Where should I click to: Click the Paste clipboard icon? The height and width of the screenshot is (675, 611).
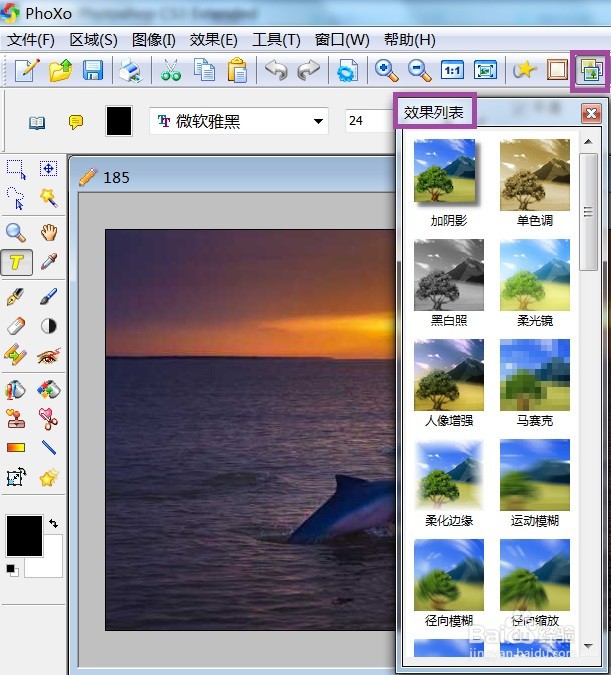pyautogui.click(x=237, y=70)
